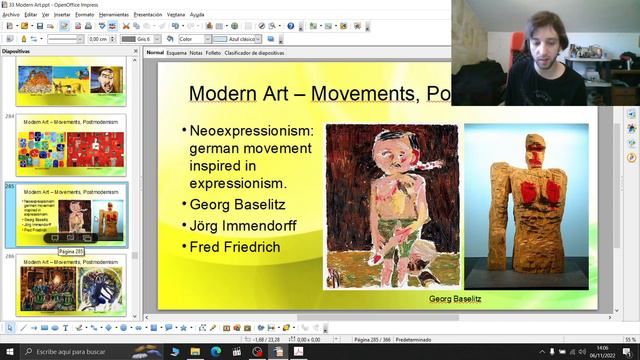Open the Formato menu
640x360 pixels.
point(84,15)
